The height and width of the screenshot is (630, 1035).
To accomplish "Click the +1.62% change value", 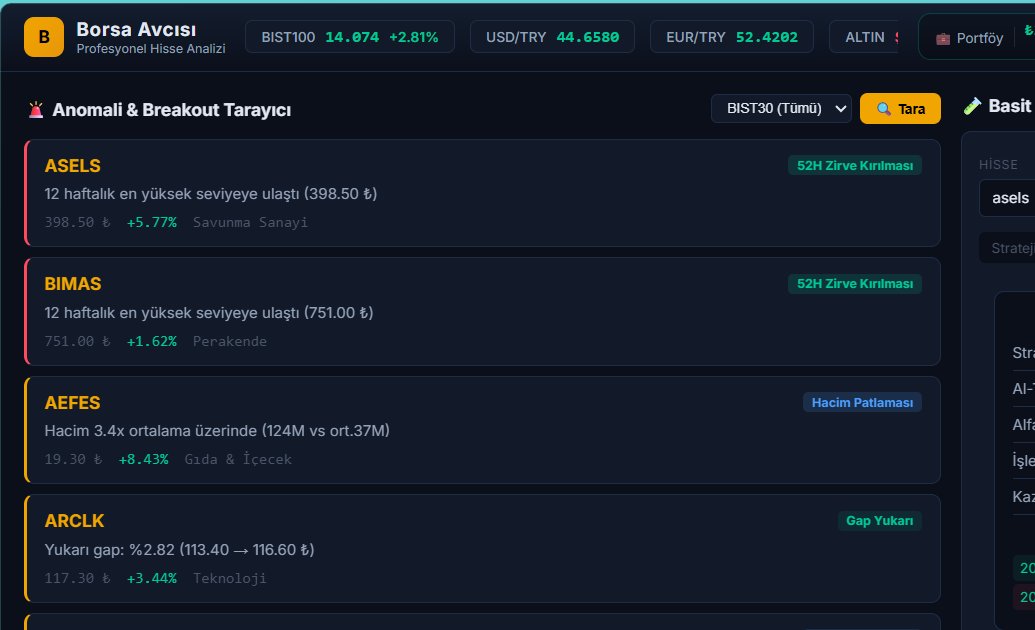I will pyautogui.click(x=152, y=341).
